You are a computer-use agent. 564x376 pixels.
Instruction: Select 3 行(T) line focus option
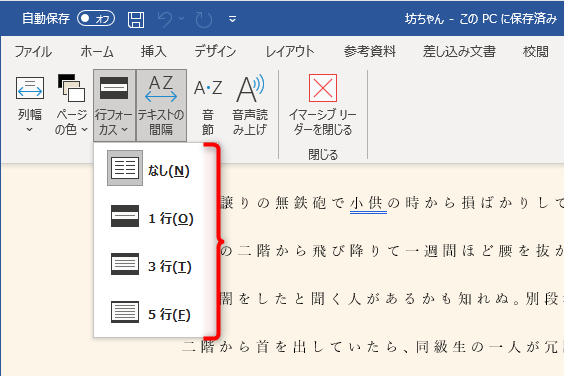149,264
